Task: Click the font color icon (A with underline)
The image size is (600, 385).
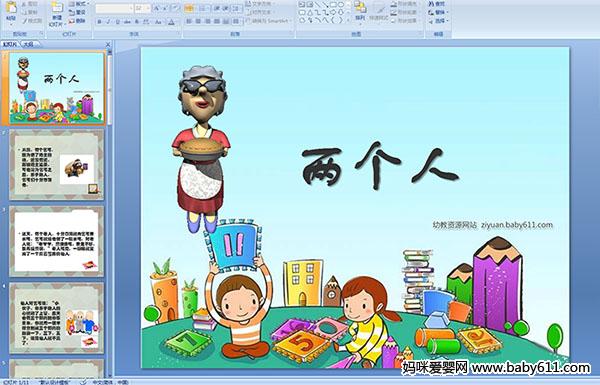Action: (171, 22)
